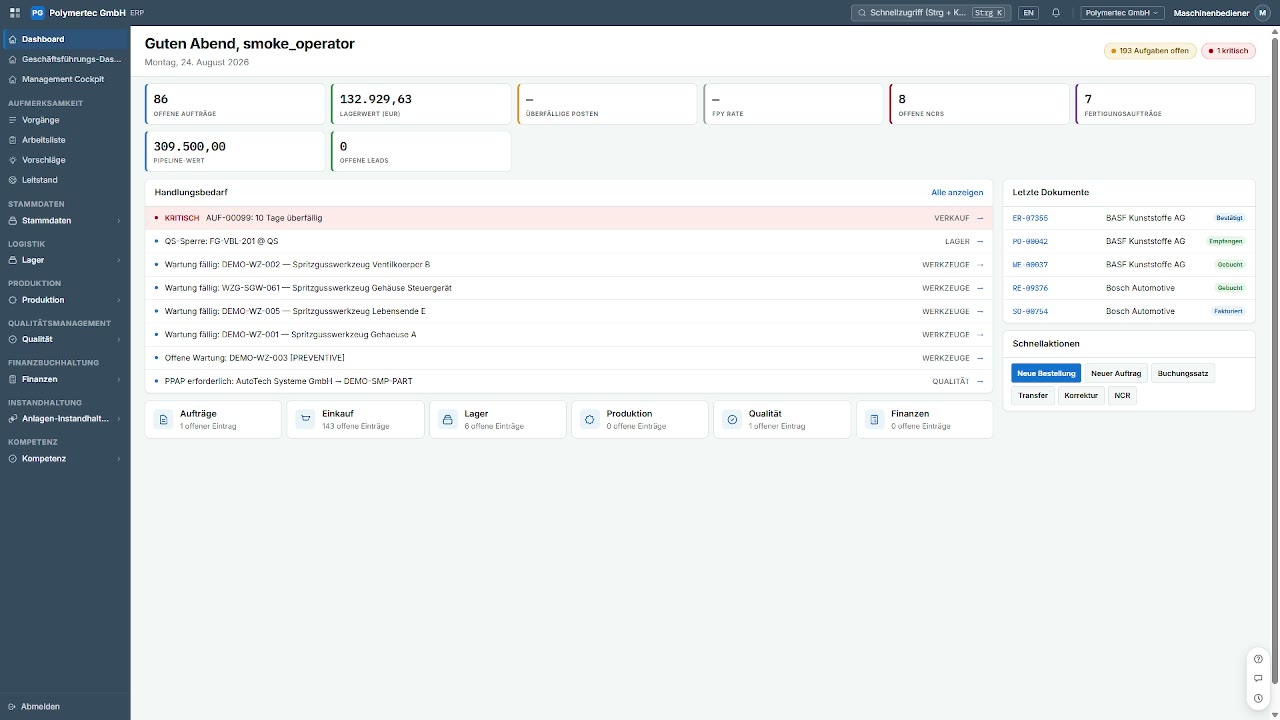1280x720 pixels.
Task: Click the Finanzen card icon
Action: click(x=874, y=420)
